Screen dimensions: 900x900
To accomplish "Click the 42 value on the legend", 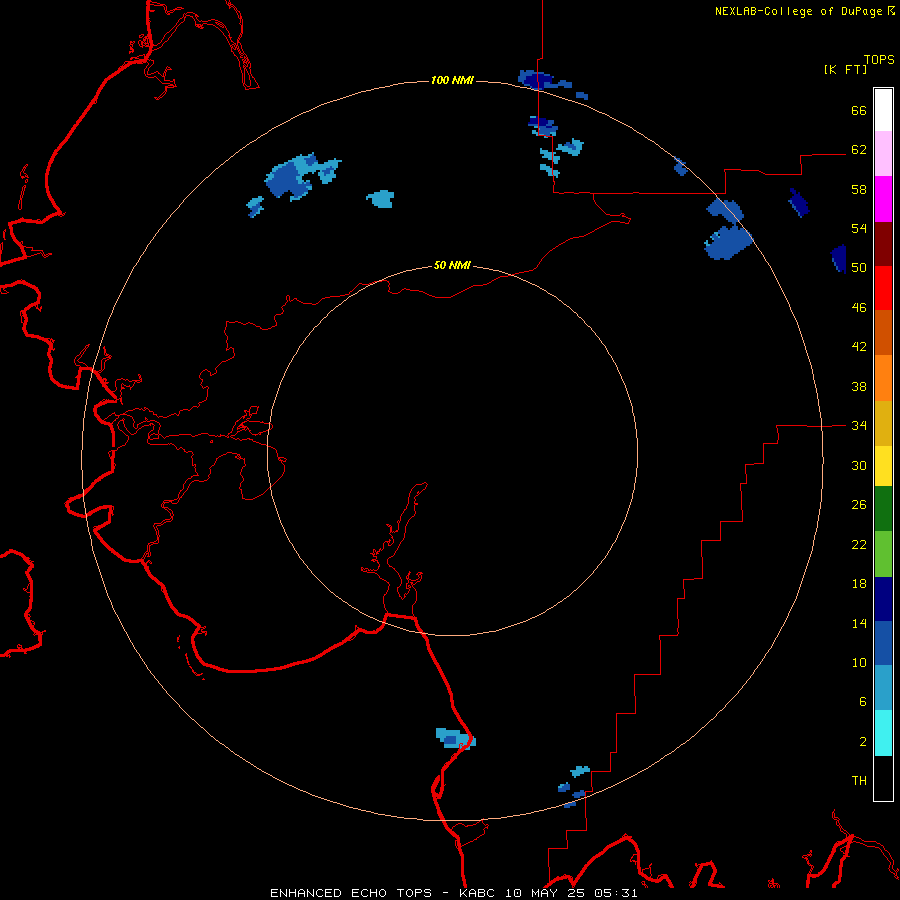I will tap(859, 347).
